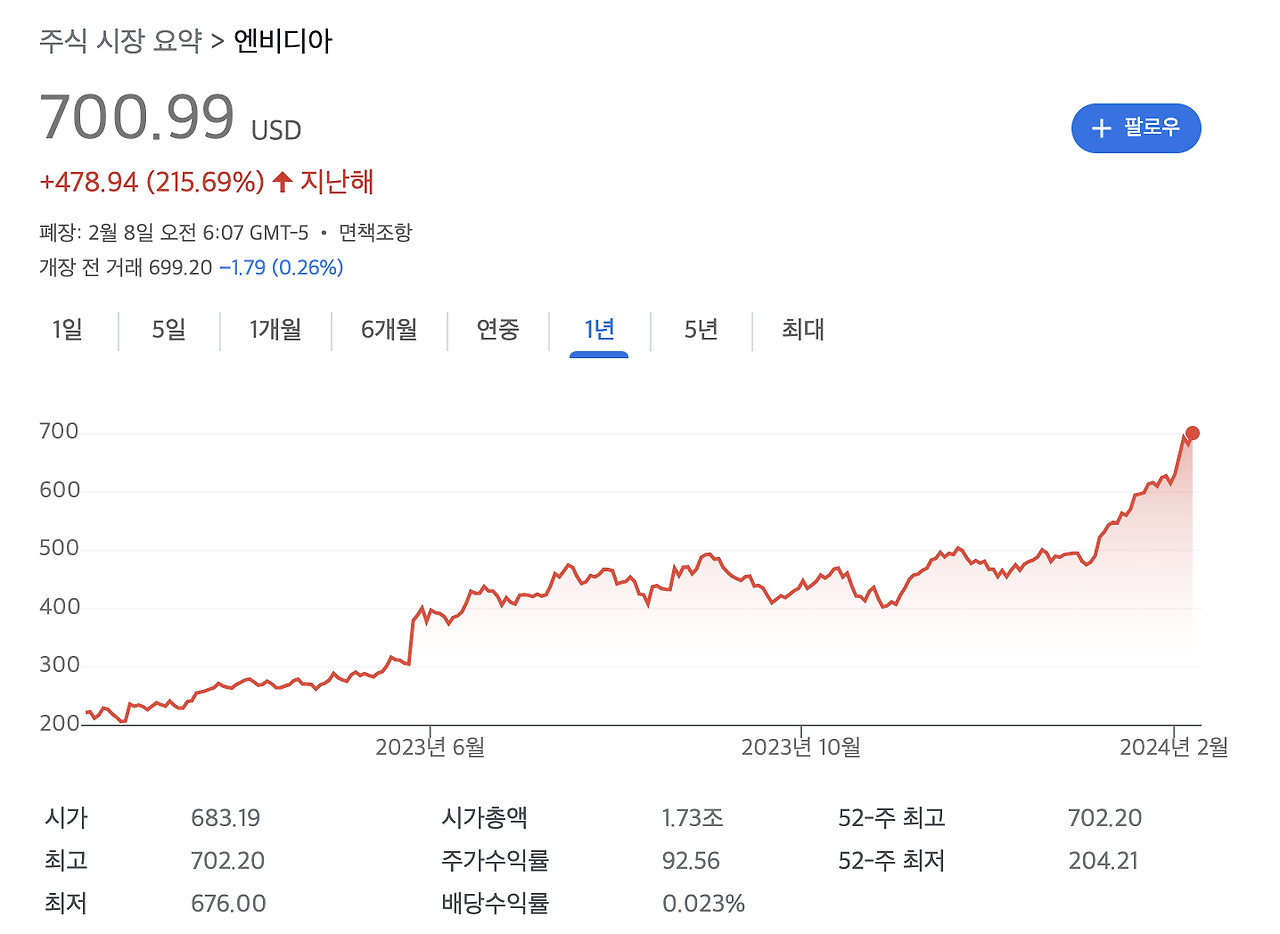
Task: Click the 팔로우 follow button
Action: tap(1136, 128)
